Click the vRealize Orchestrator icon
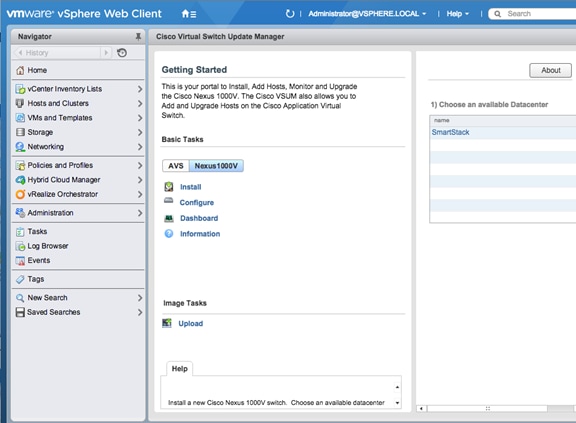This screenshot has height=423, width=576. [20, 194]
